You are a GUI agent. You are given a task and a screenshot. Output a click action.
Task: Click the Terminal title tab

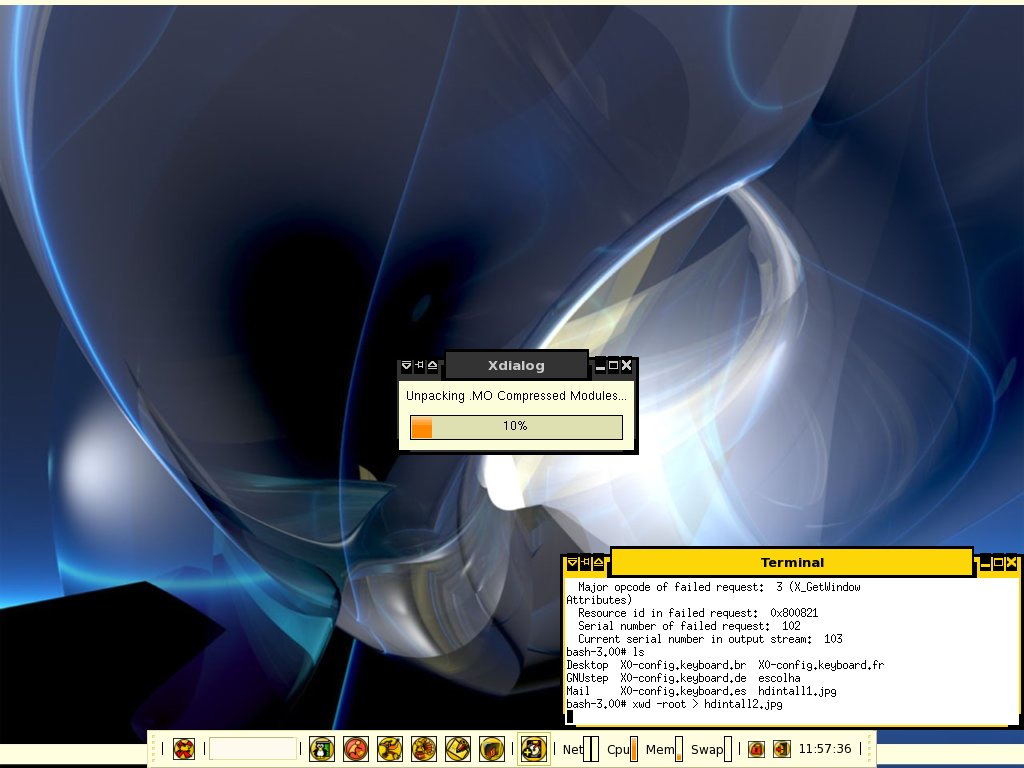[792, 562]
